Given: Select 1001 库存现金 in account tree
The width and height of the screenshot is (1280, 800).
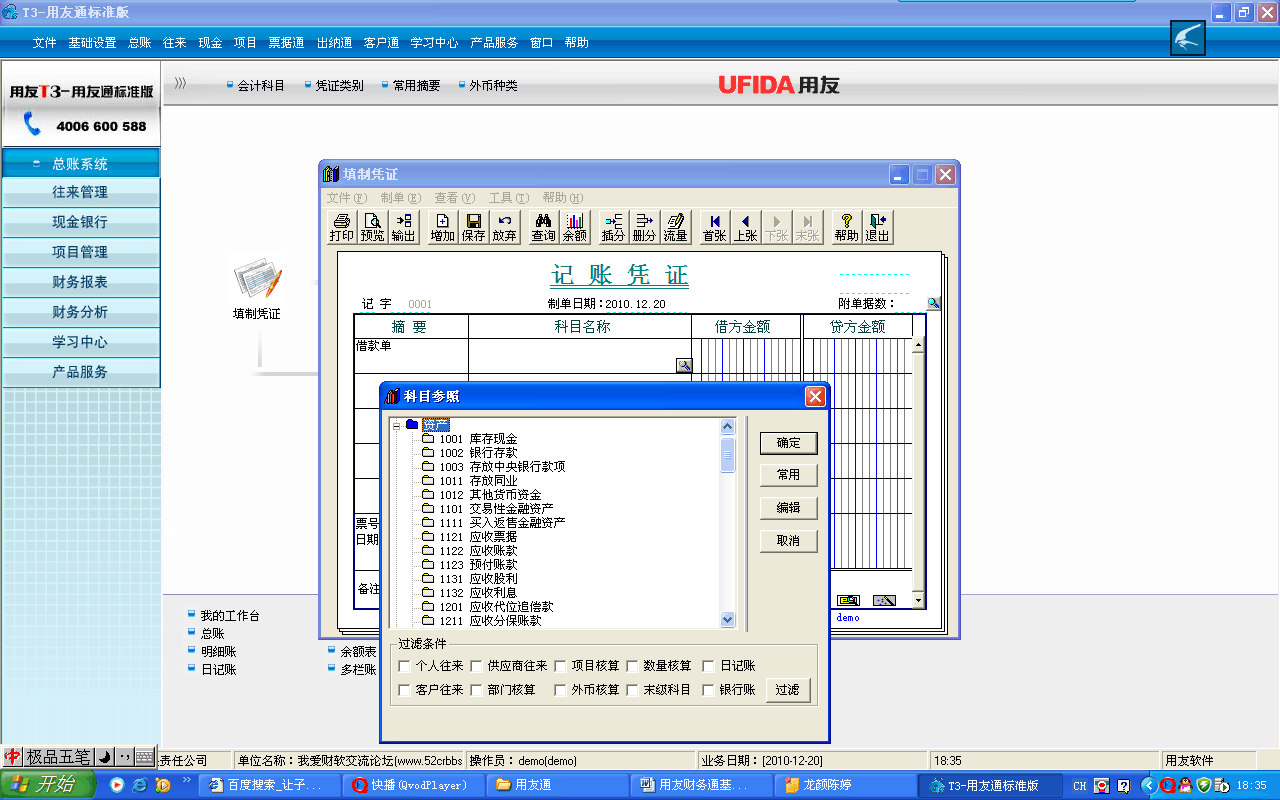Looking at the screenshot, I should coord(478,439).
